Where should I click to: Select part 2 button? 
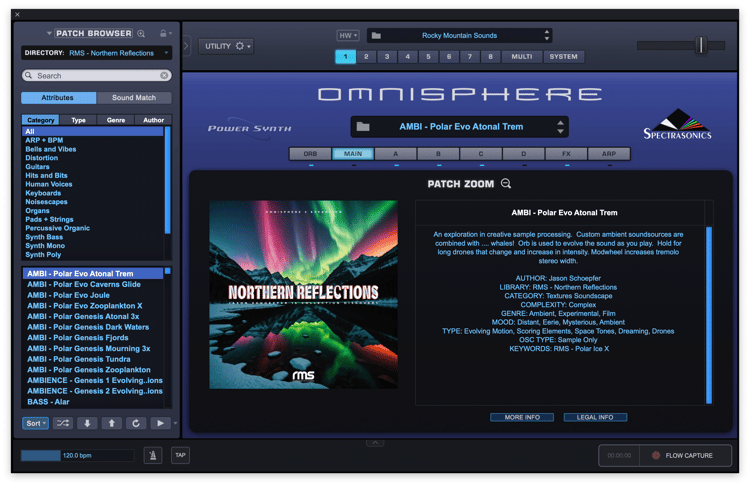pos(366,56)
